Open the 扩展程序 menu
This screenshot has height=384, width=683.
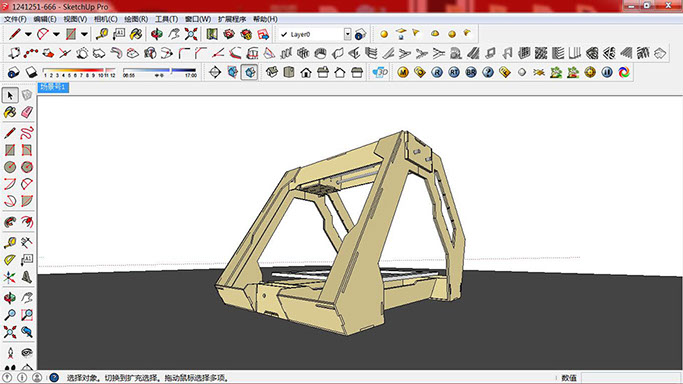(x=232, y=19)
